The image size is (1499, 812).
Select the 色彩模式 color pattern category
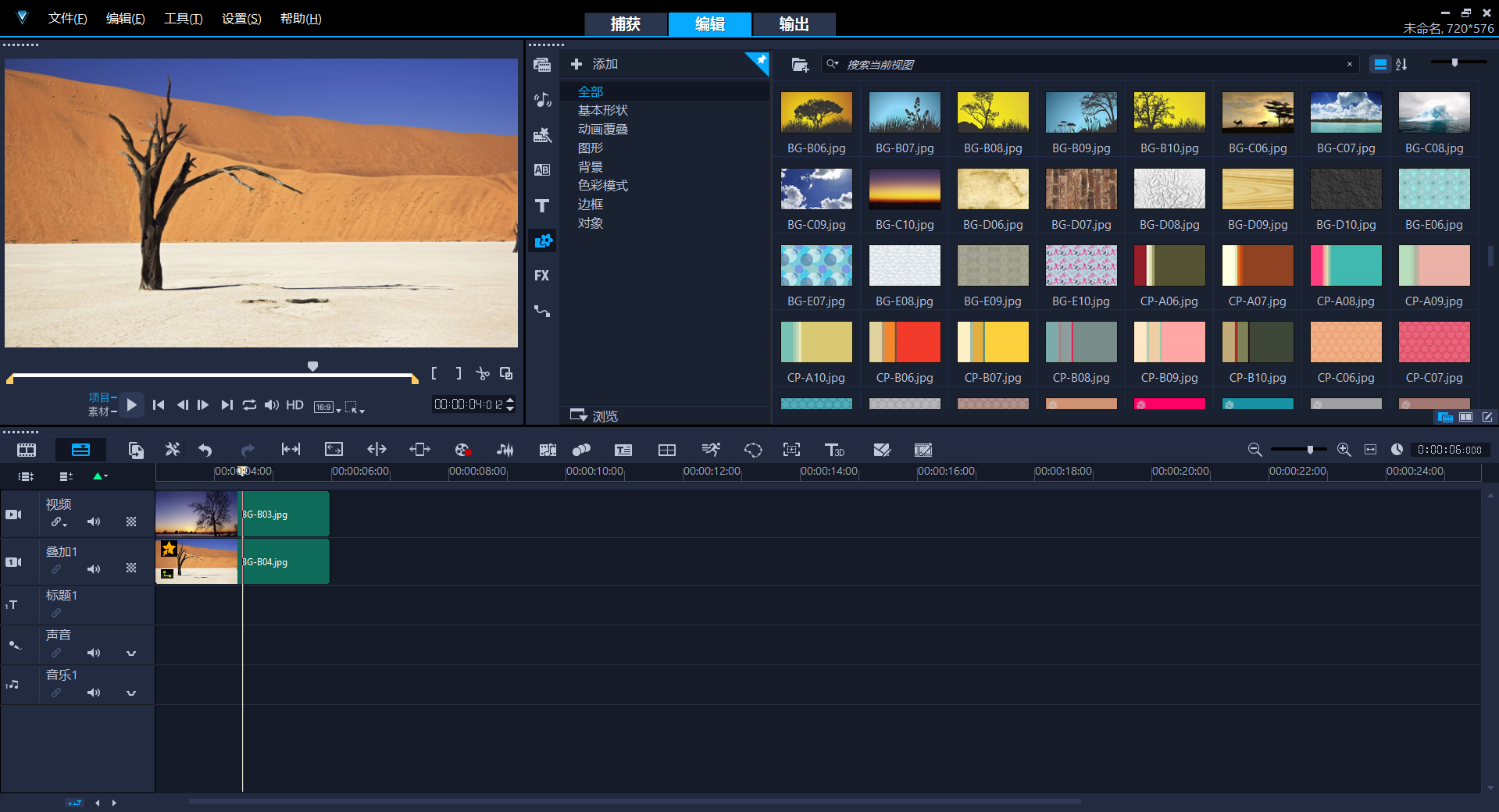coord(603,186)
